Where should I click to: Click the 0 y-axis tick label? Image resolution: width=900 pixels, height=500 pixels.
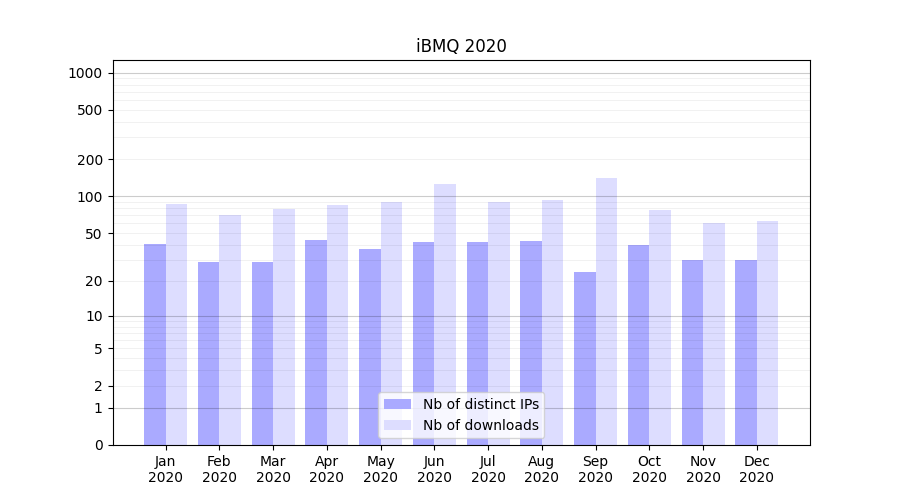pos(98,445)
